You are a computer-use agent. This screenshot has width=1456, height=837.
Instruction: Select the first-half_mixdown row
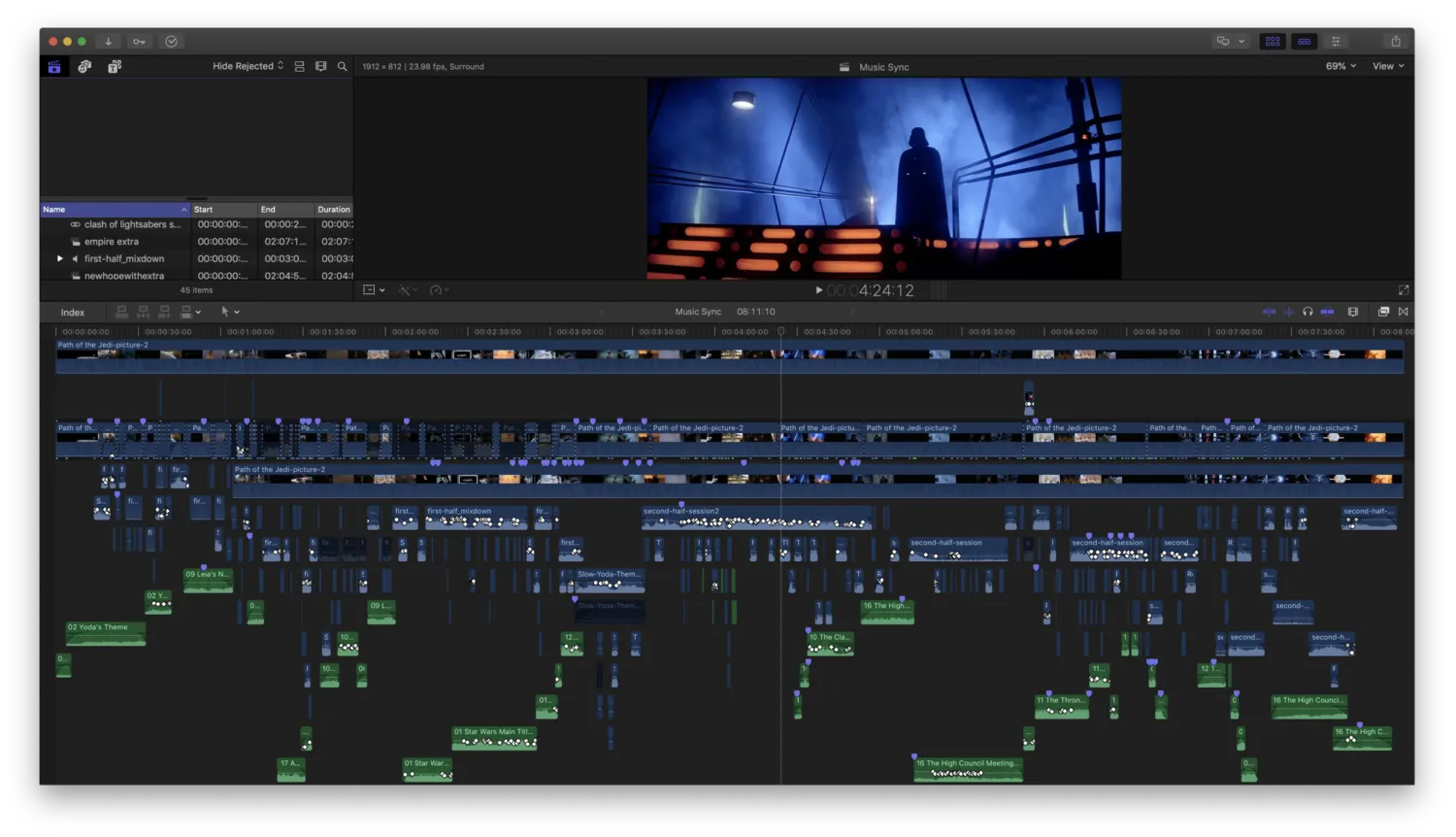pyautogui.click(x=196, y=259)
